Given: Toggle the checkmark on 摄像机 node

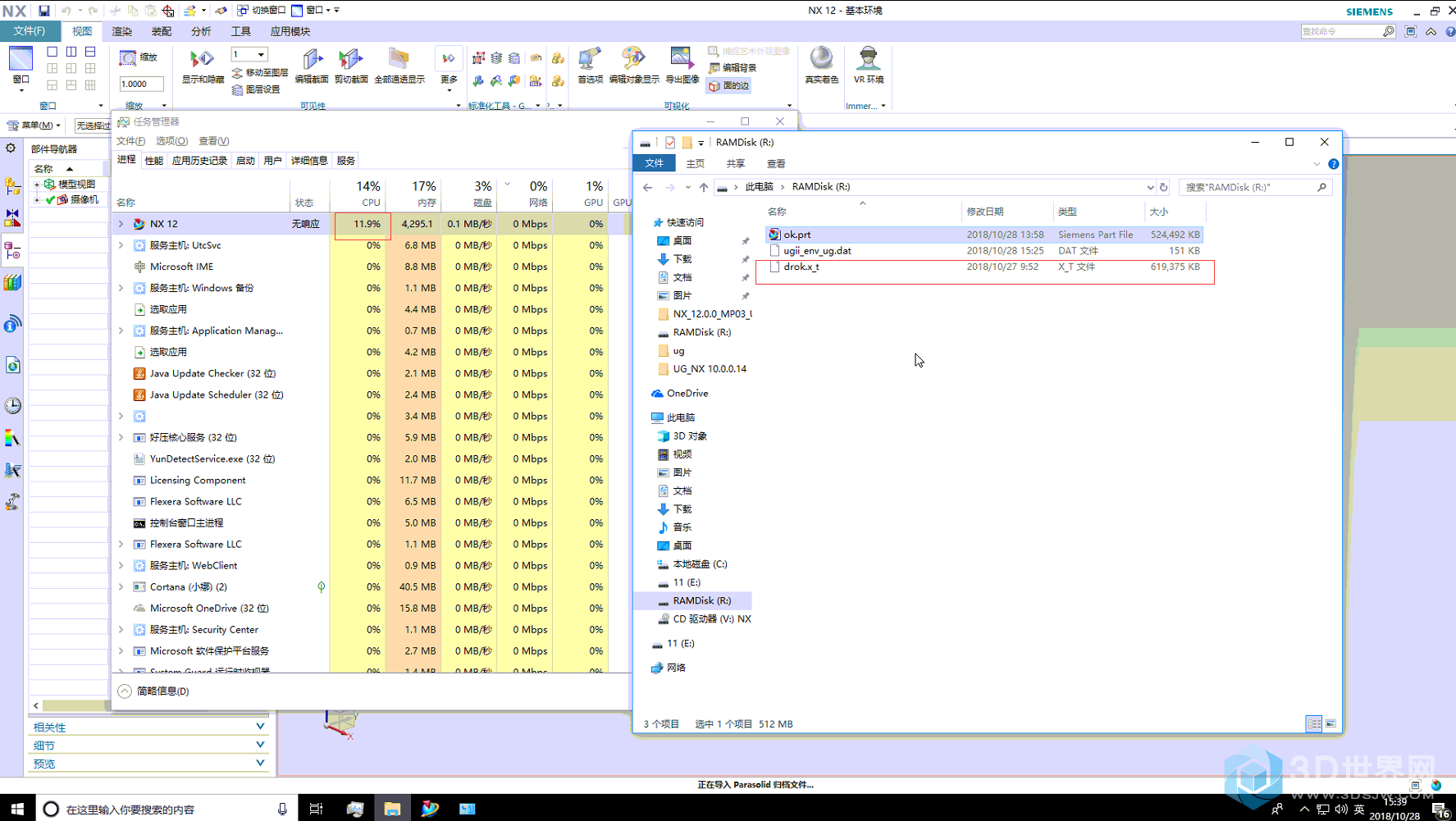Looking at the screenshot, I should pos(50,199).
